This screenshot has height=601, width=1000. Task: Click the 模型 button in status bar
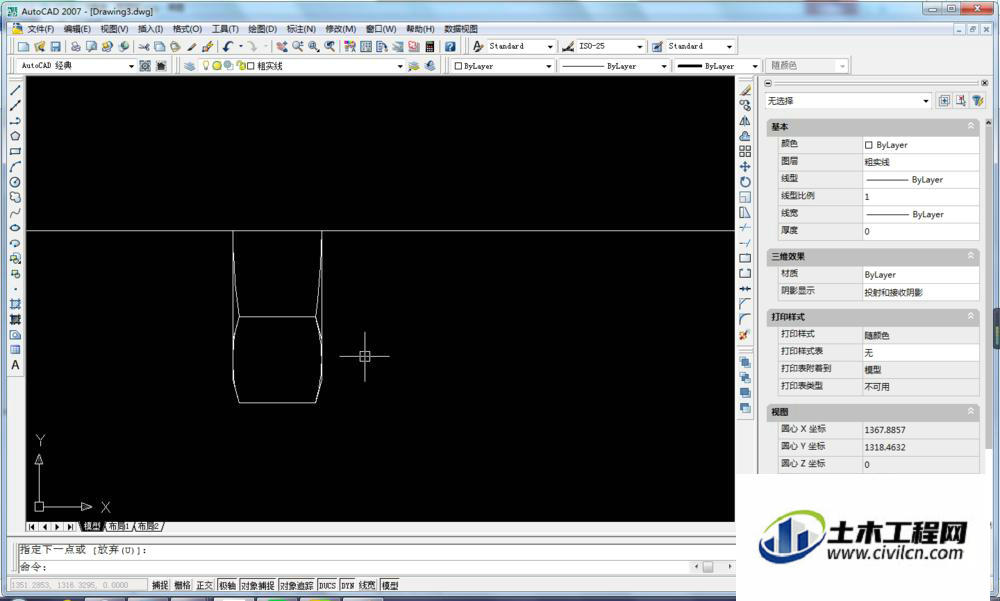coord(390,585)
